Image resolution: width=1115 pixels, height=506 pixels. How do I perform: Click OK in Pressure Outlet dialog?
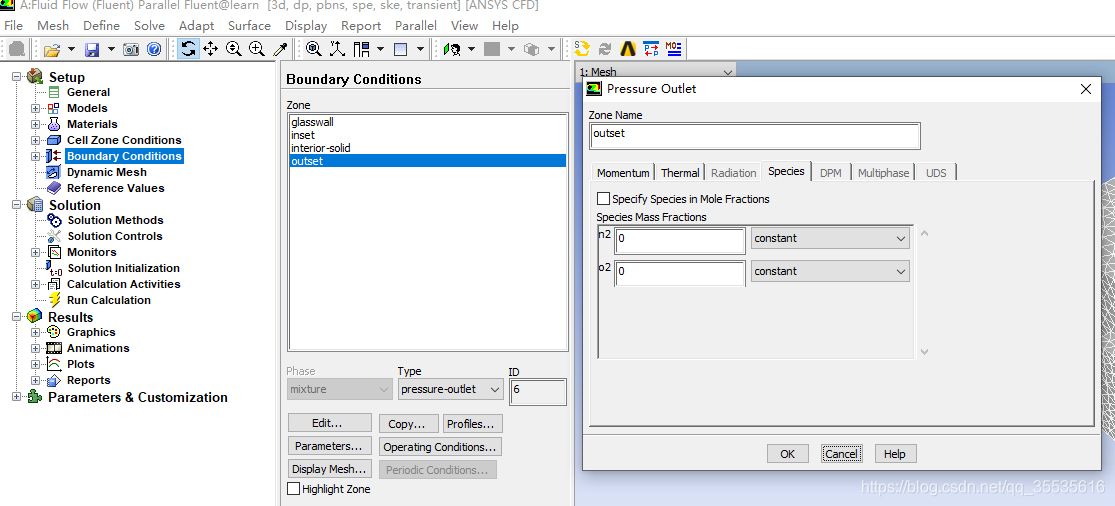click(787, 453)
